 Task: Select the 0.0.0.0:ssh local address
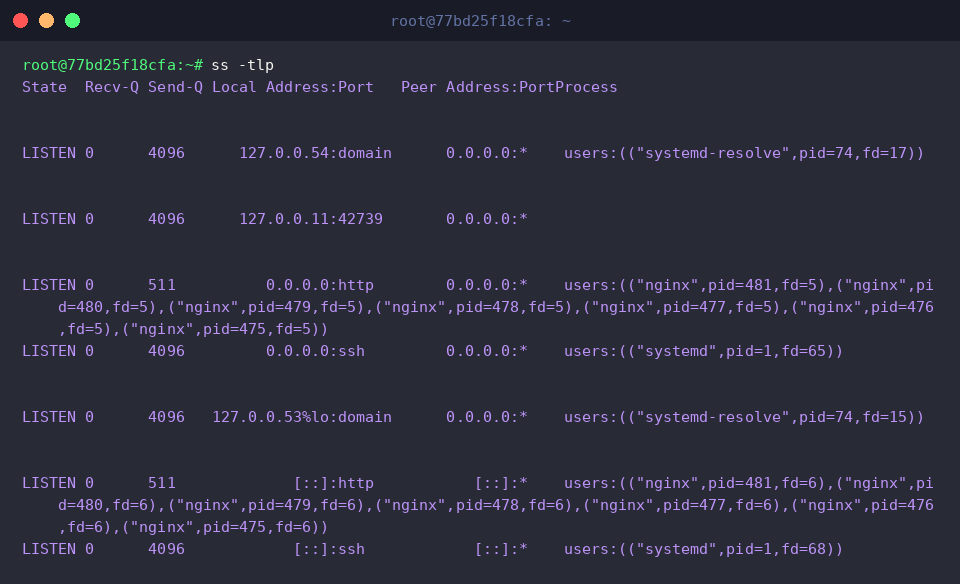point(315,351)
